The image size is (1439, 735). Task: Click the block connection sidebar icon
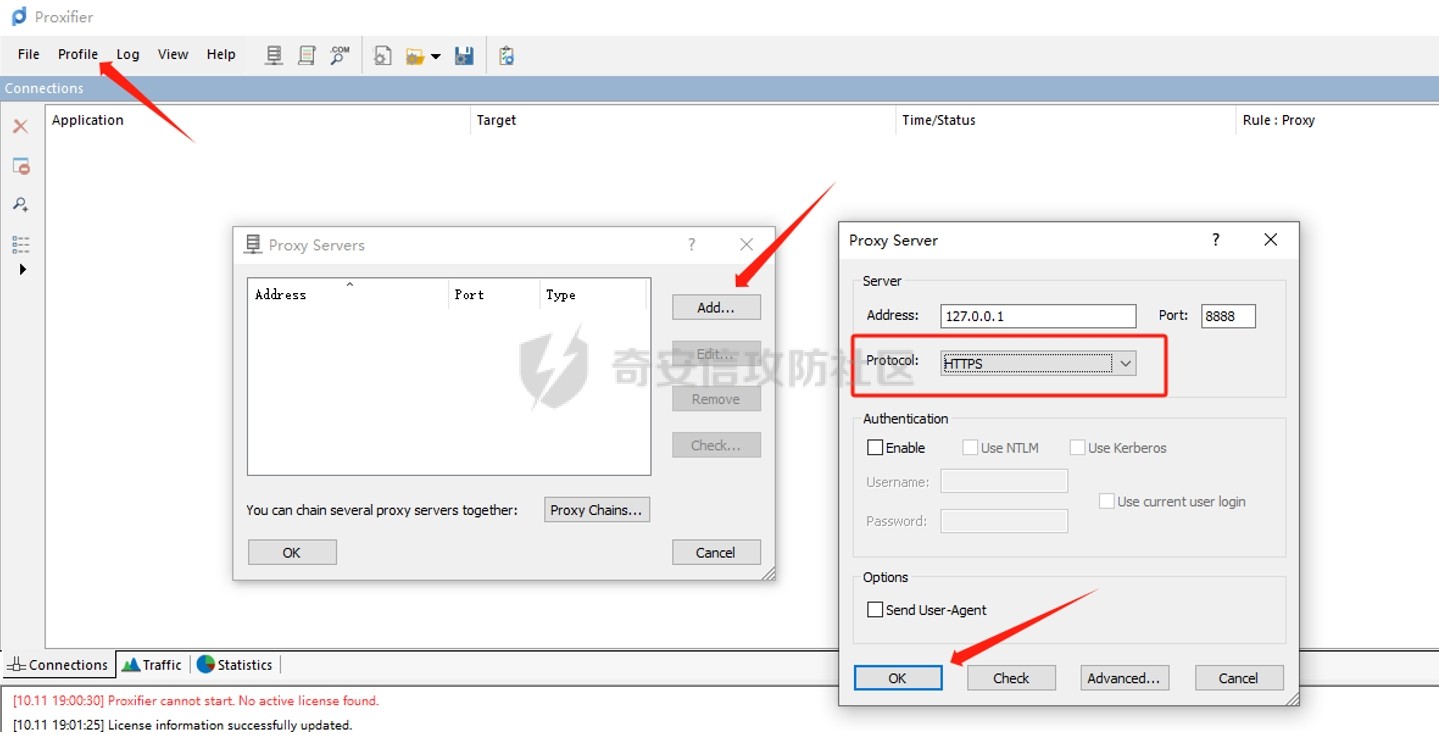(x=21, y=166)
